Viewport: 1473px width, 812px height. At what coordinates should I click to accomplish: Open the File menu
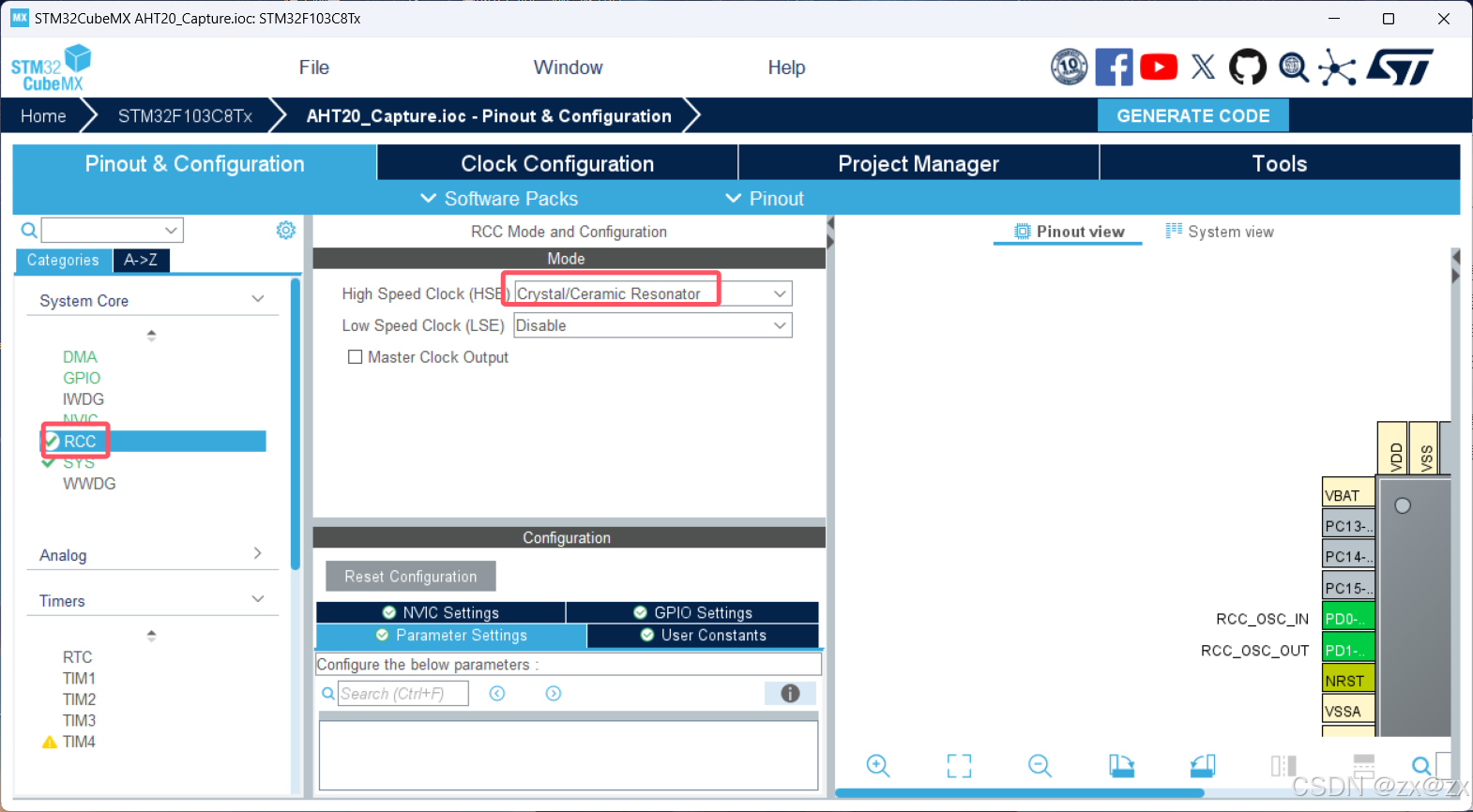pos(313,68)
